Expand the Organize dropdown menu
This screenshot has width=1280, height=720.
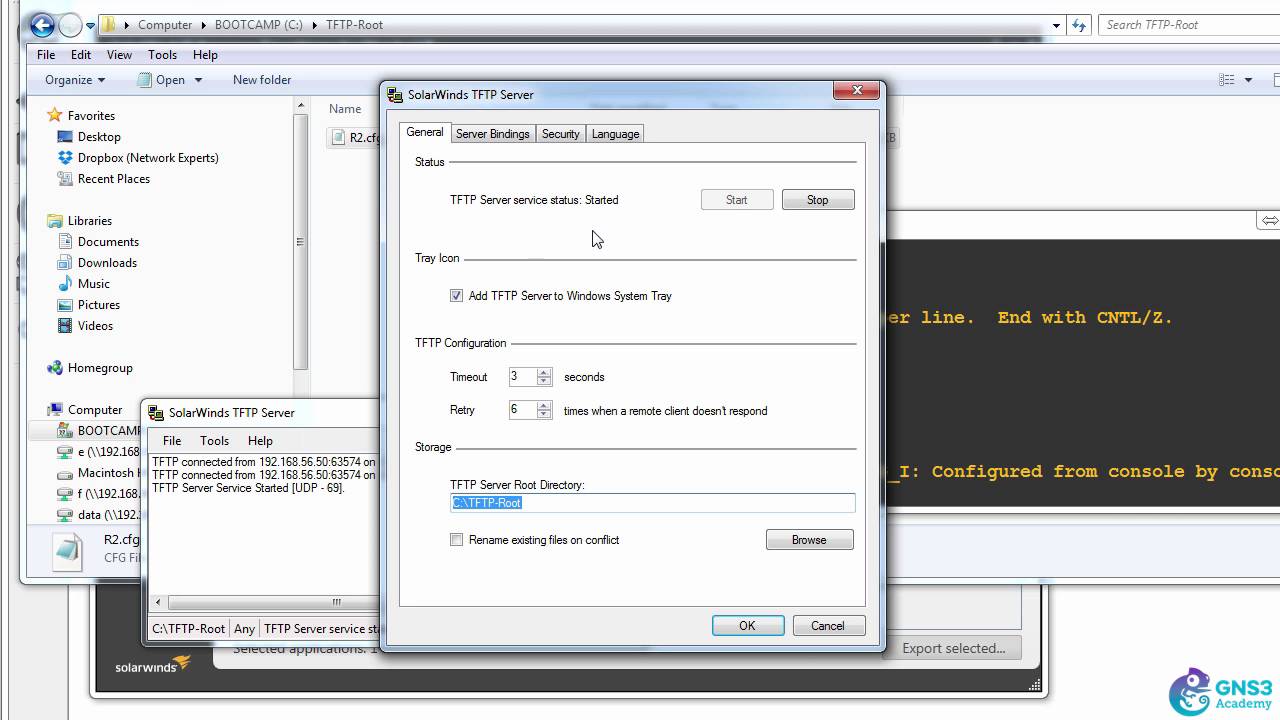point(75,80)
